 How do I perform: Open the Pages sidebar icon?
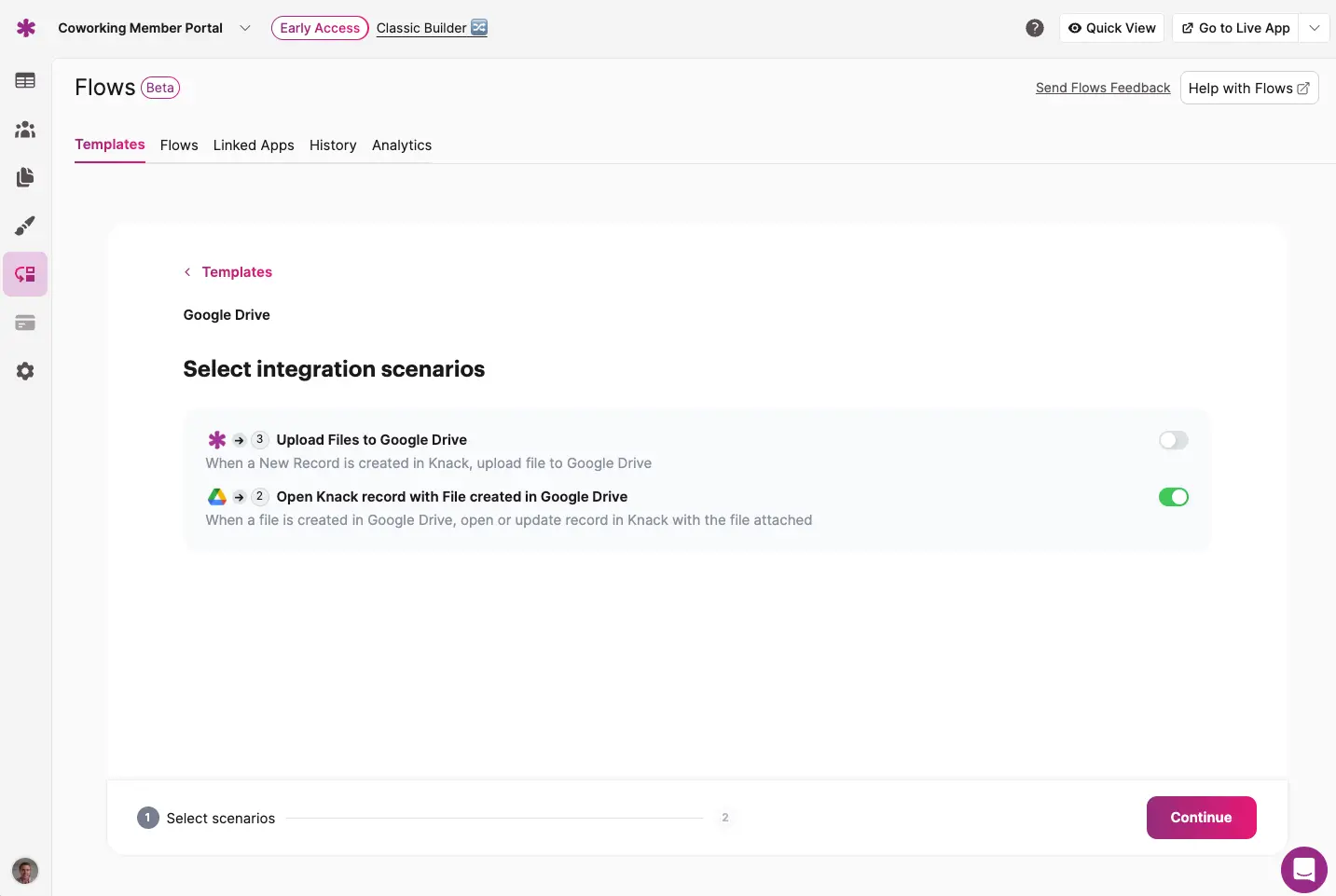[x=25, y=177]
